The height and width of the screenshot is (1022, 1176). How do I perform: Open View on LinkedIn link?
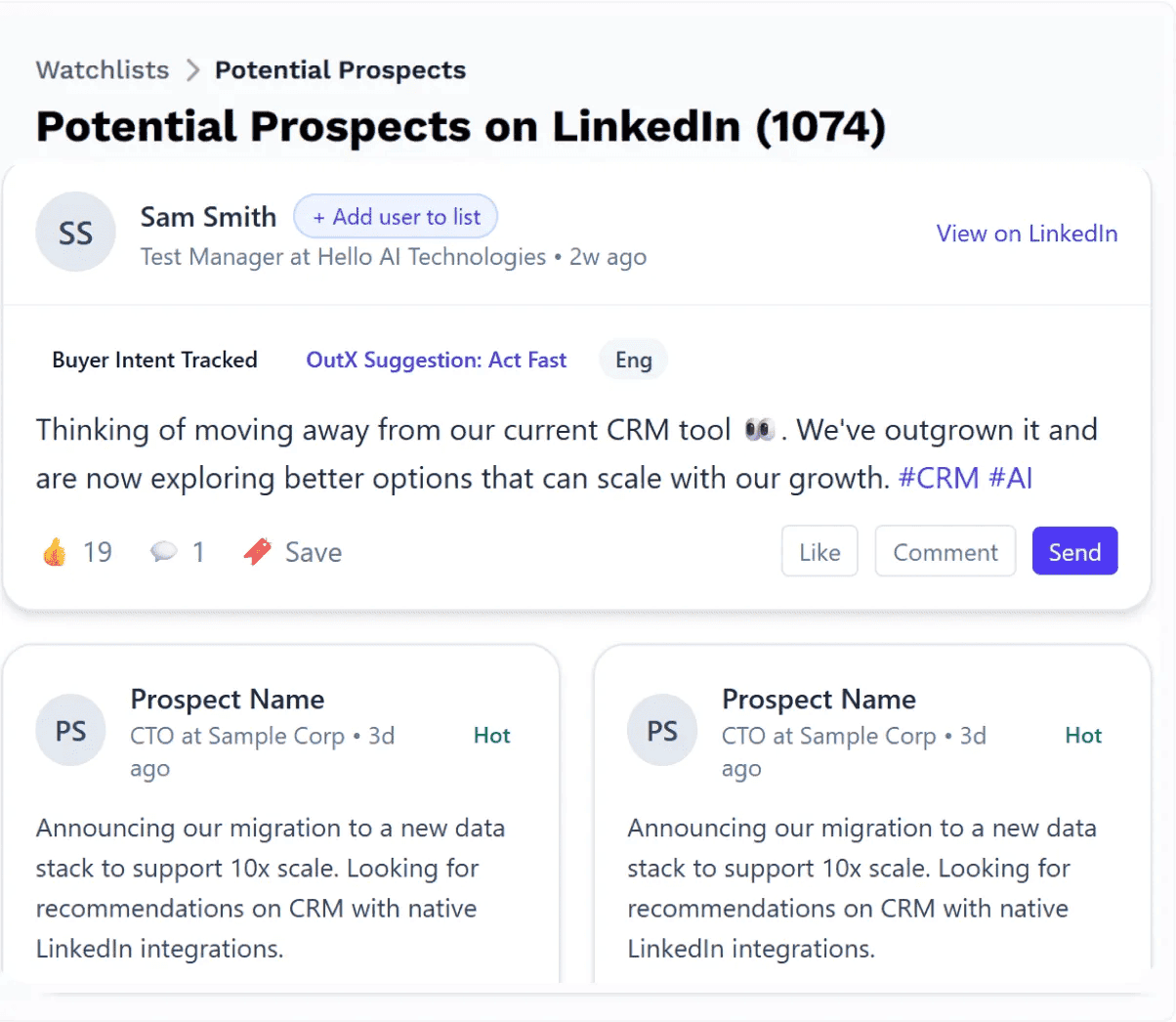(1027, 234)
